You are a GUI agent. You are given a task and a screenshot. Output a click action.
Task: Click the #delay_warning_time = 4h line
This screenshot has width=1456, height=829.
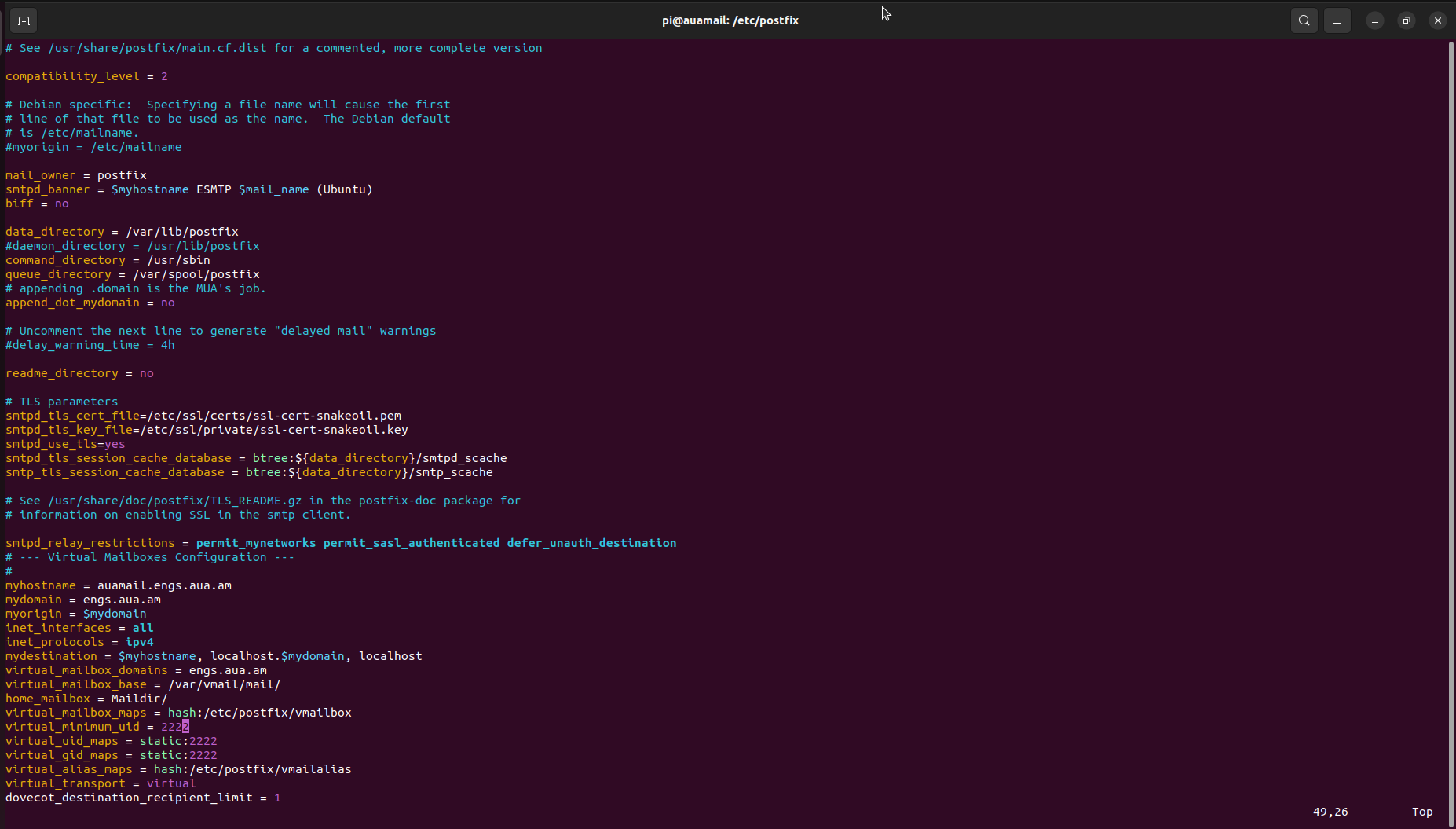90,345
